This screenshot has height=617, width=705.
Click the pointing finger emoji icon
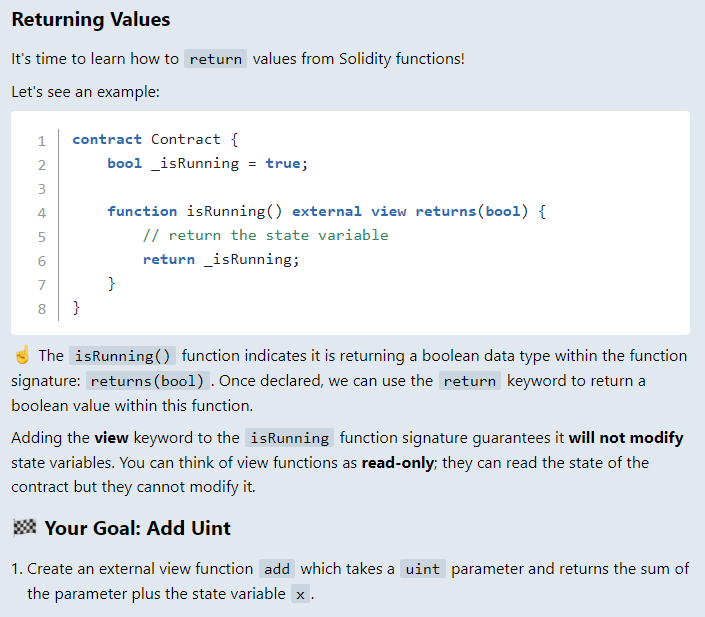point(22,356)
